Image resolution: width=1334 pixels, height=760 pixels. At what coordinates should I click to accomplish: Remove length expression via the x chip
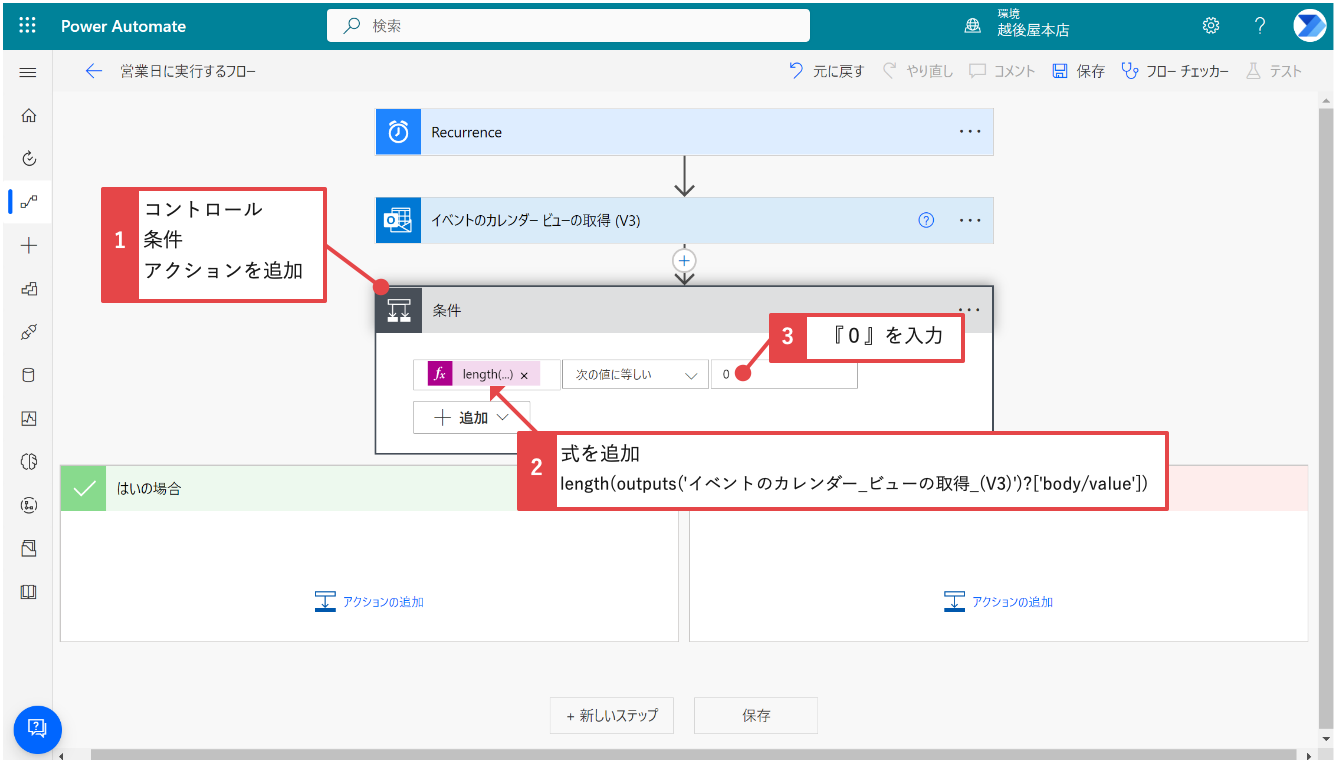pyautogui.click(x=524, y=373)
